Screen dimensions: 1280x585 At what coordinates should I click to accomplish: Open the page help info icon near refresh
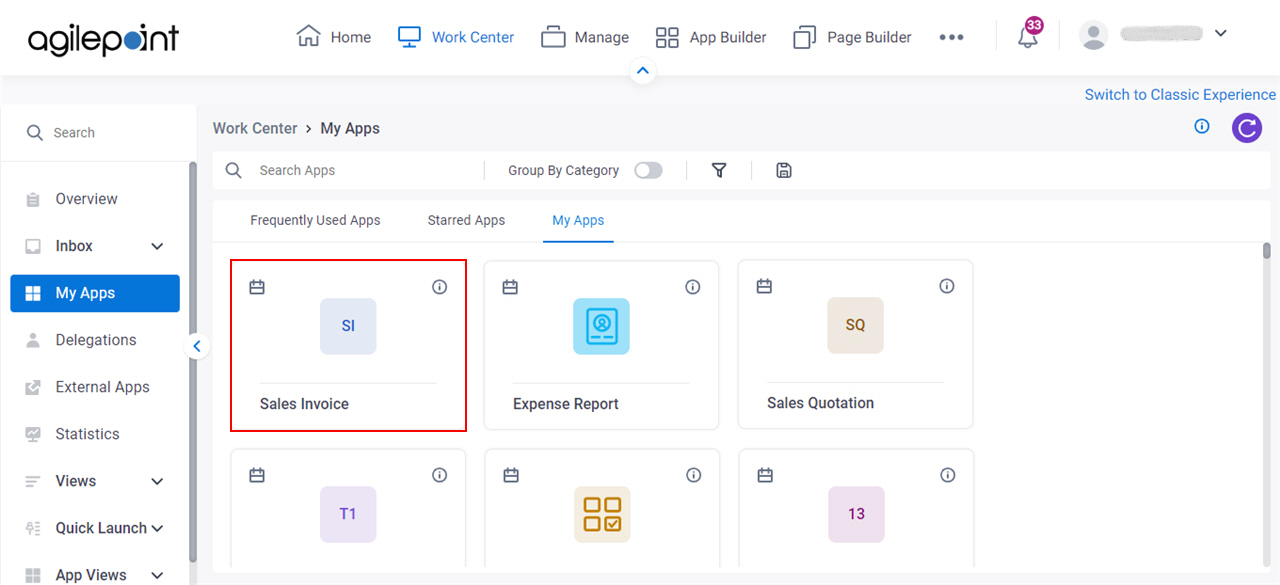coord(1202,126)
